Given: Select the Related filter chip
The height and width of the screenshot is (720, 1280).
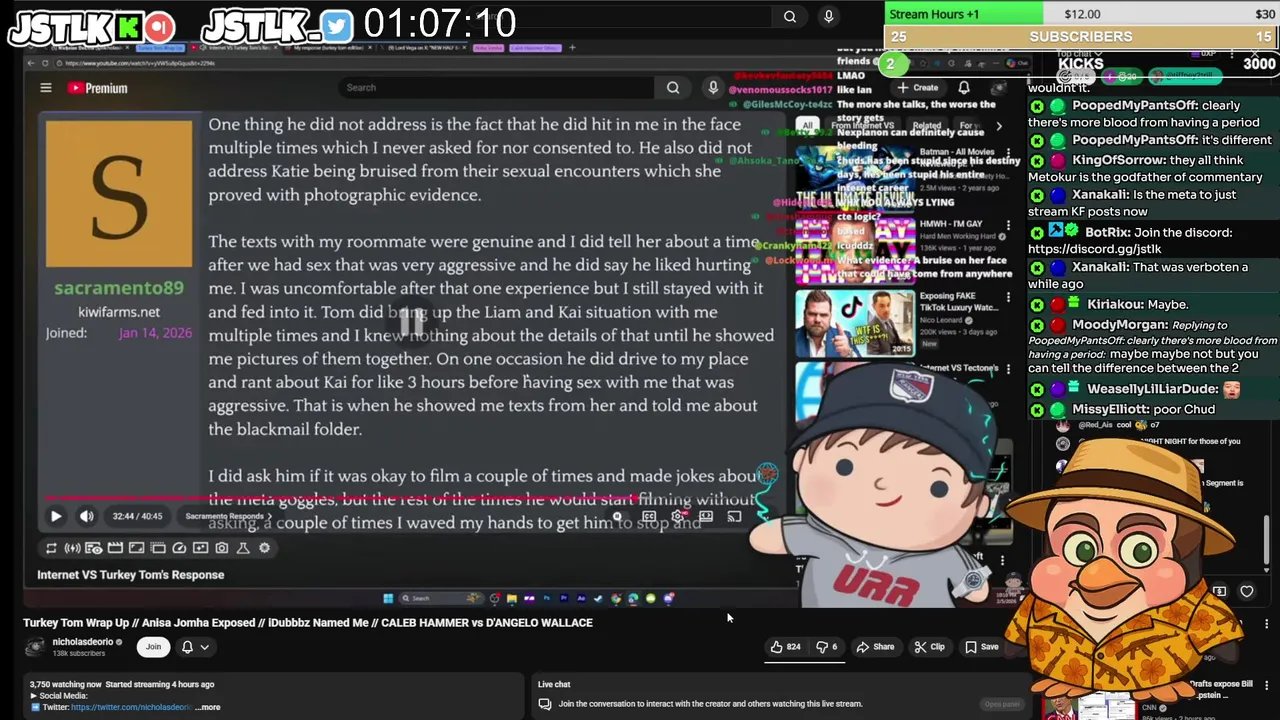Looking at the screenshot, I should coord(925,126).
